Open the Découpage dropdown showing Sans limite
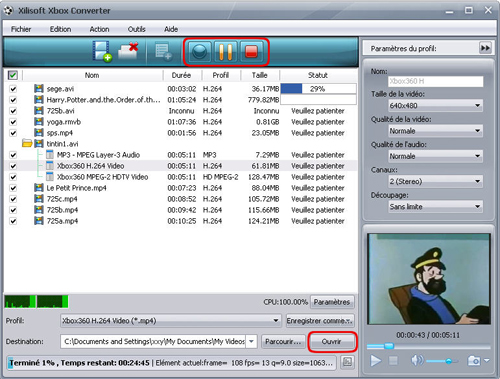Screen dimensions: 500x379 435,207
